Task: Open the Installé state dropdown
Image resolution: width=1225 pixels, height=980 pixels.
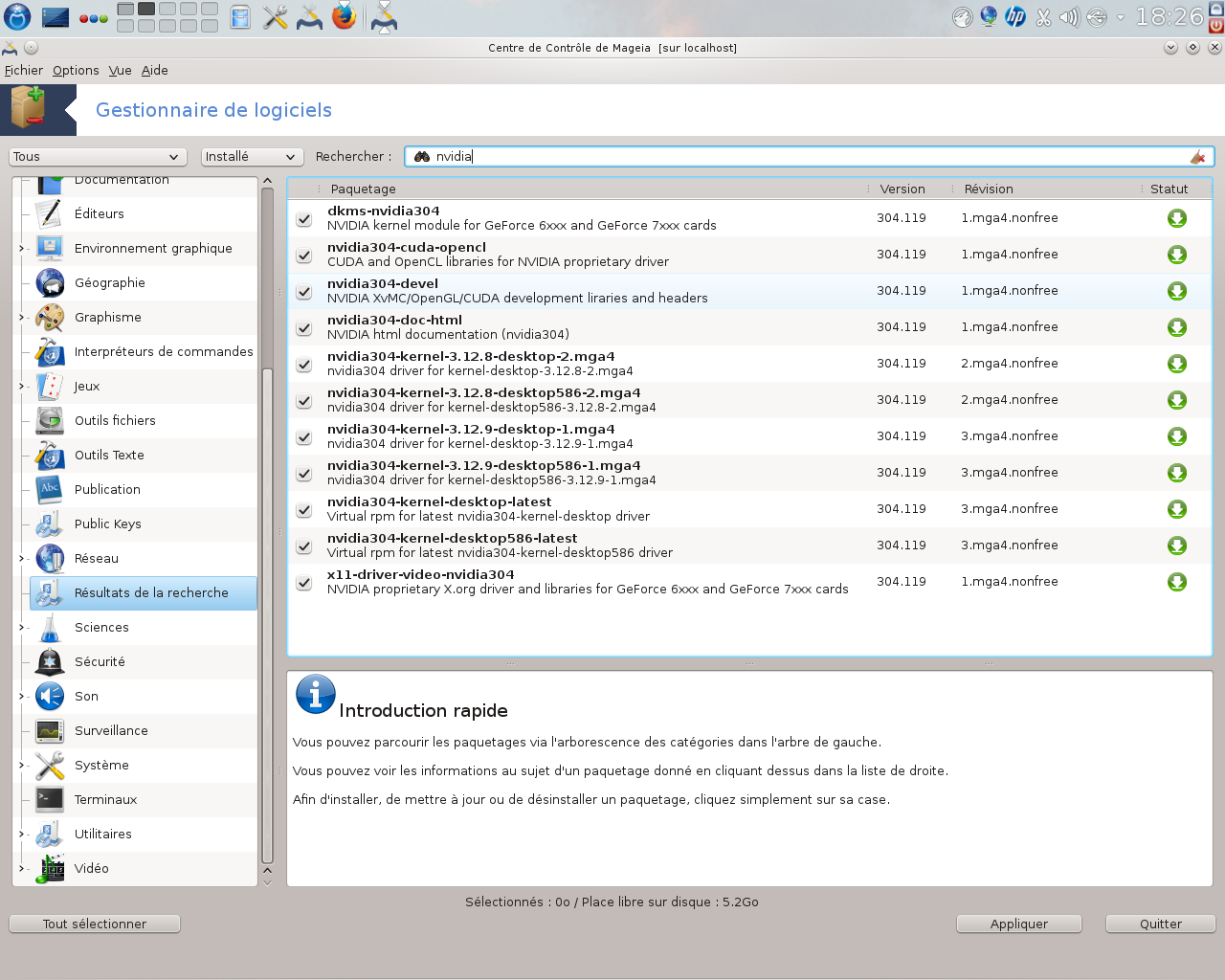Action: tap(252, 157)
